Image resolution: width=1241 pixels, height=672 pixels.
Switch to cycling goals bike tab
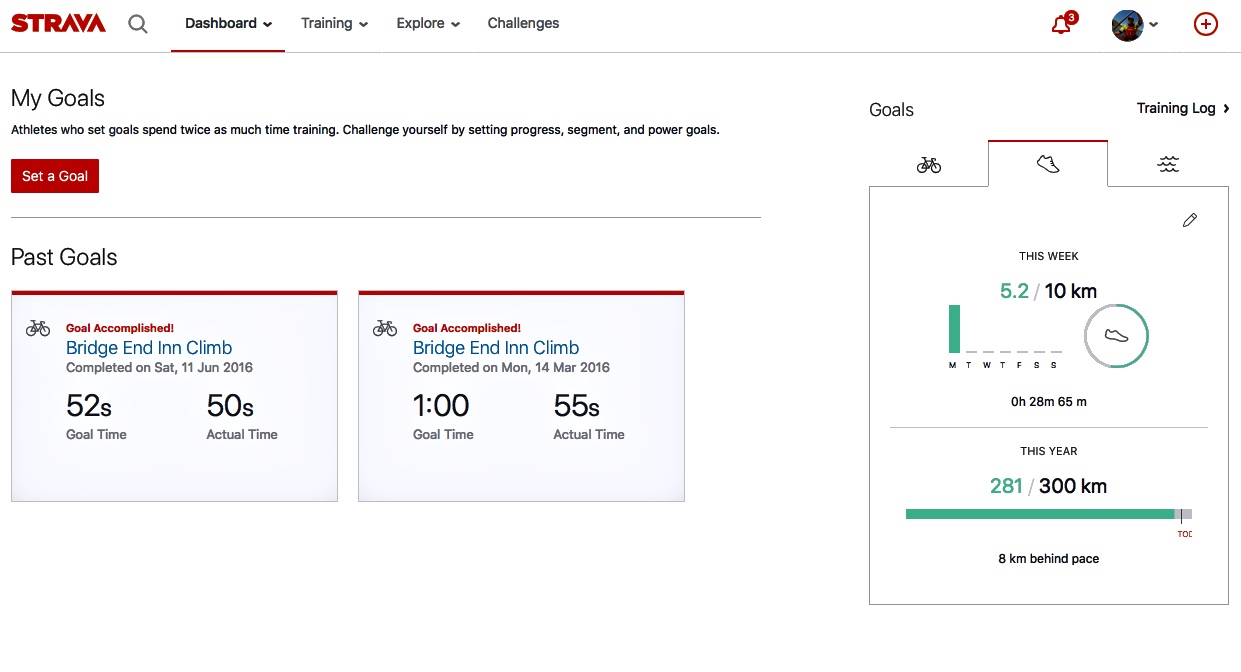[929, 165]
